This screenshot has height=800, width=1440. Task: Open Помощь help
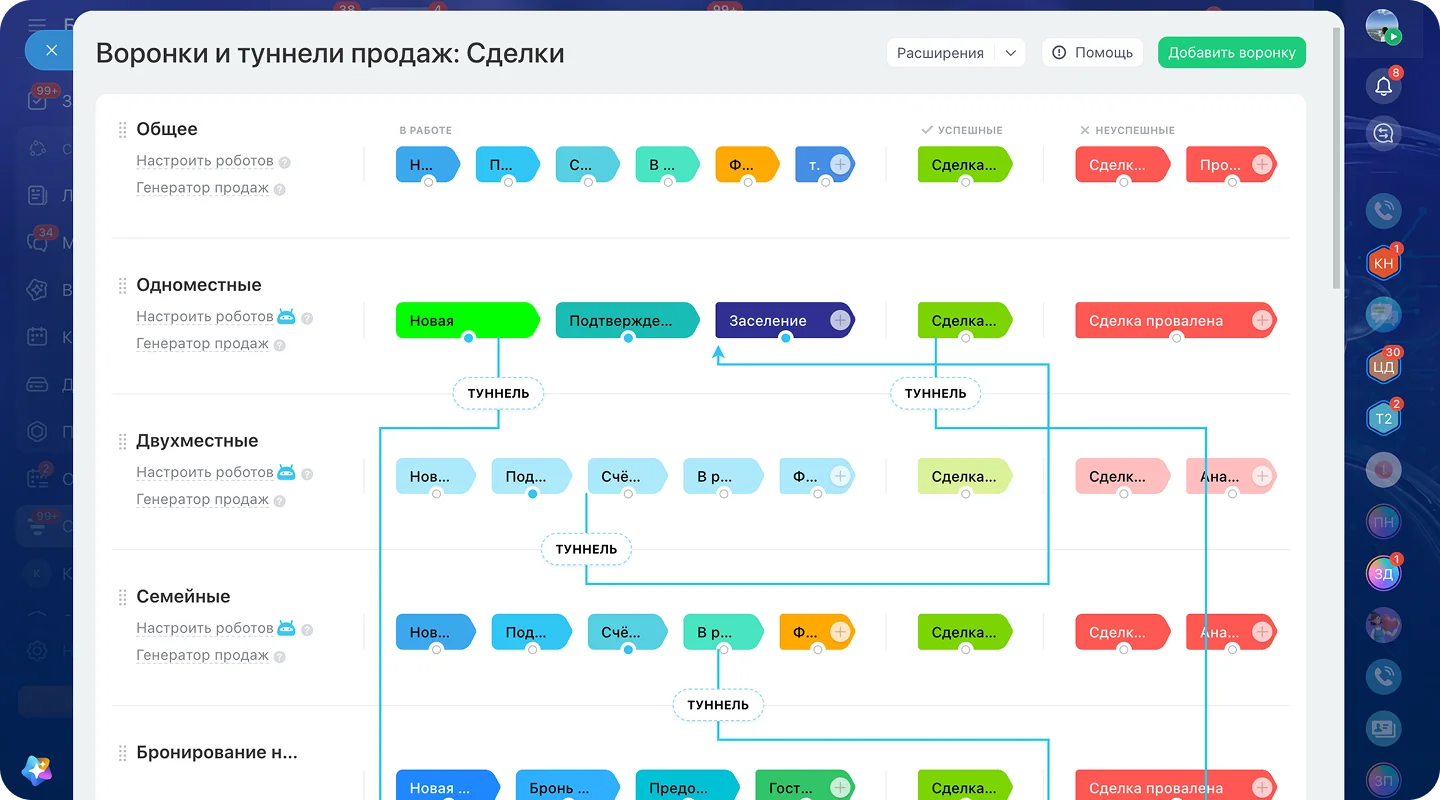(1094, 53)
